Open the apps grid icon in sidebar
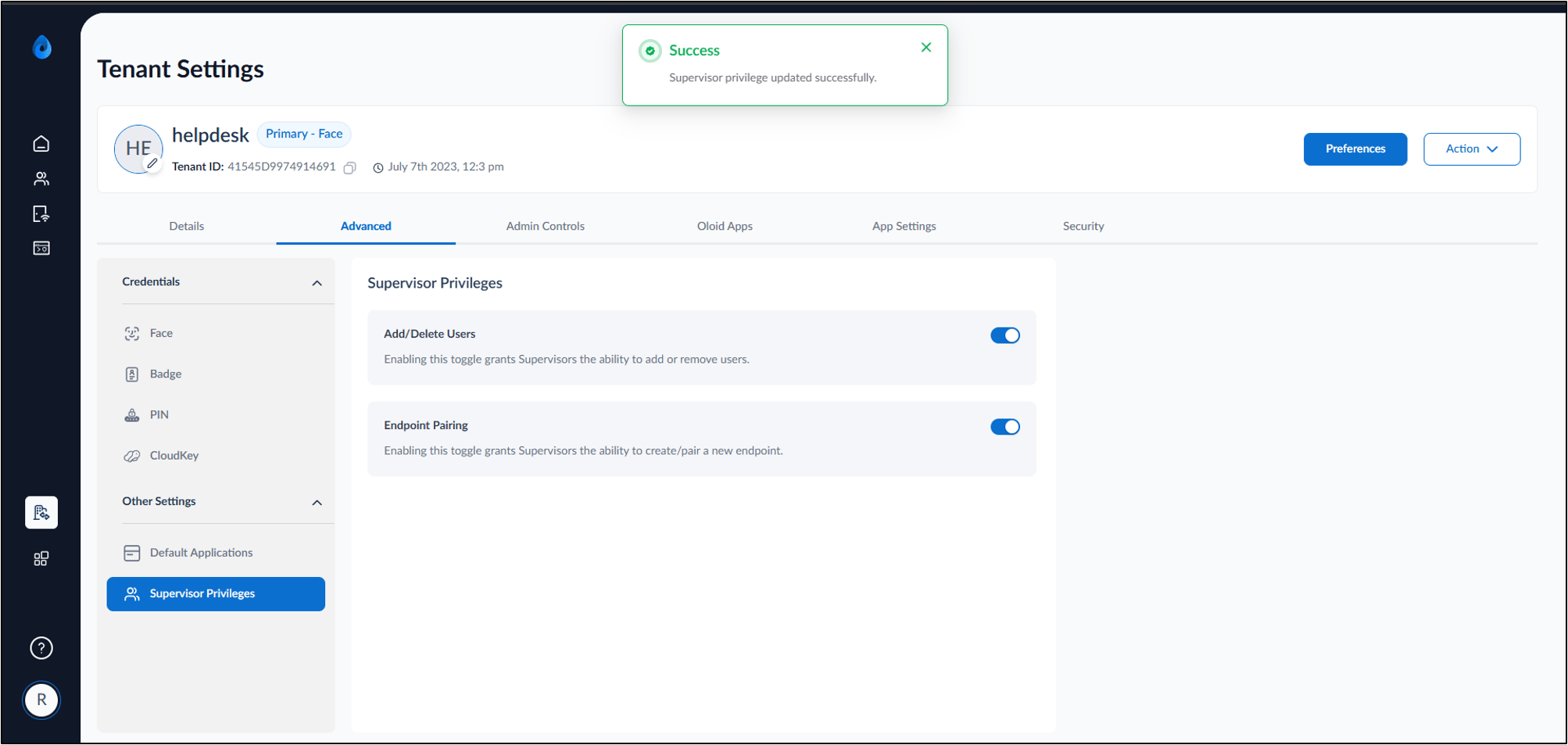The height and width of the screenshot is (745, 1568). coord(41,559)
